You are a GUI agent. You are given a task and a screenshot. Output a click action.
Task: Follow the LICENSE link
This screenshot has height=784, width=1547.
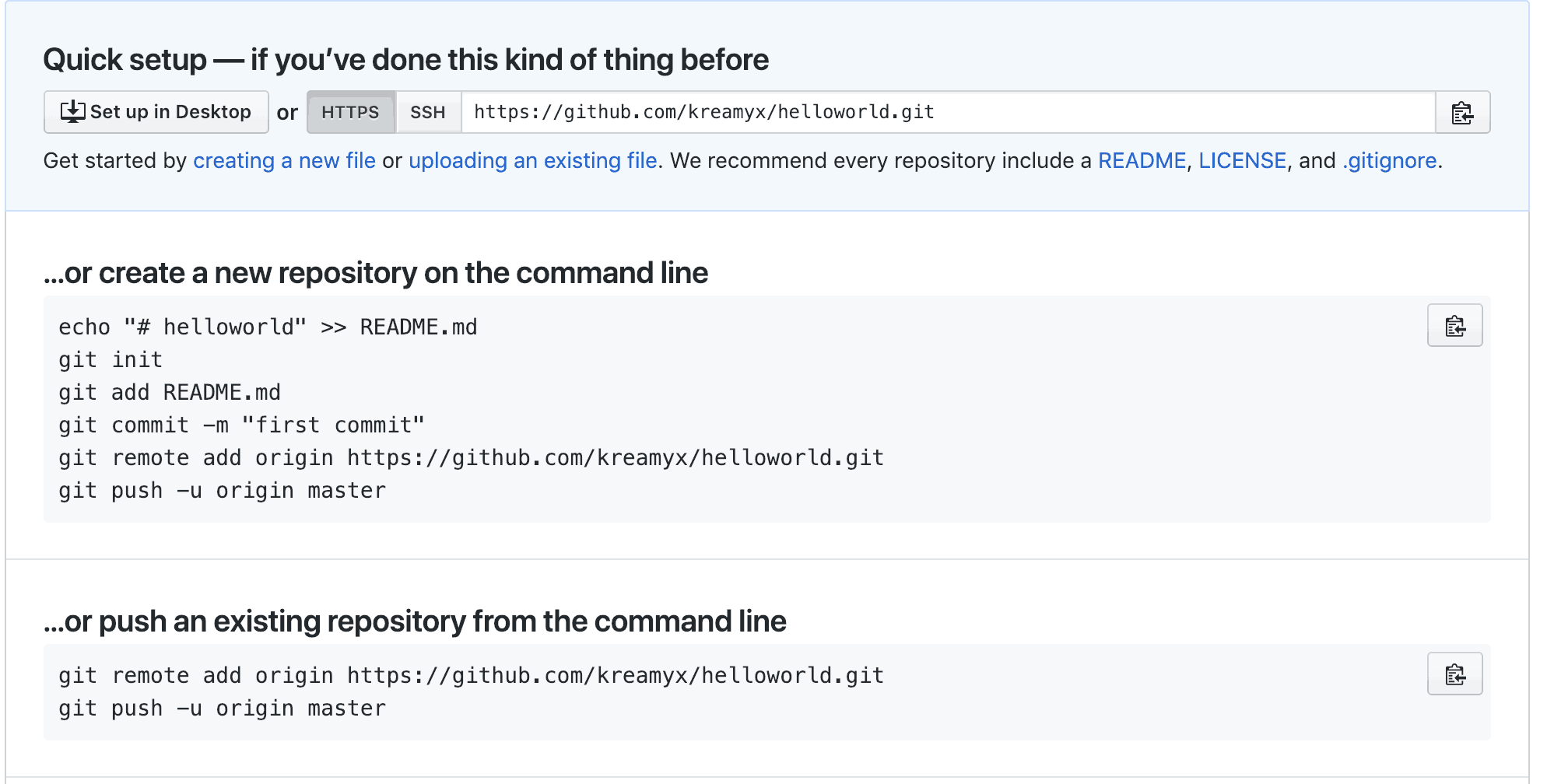click(x=1242, y=160)
